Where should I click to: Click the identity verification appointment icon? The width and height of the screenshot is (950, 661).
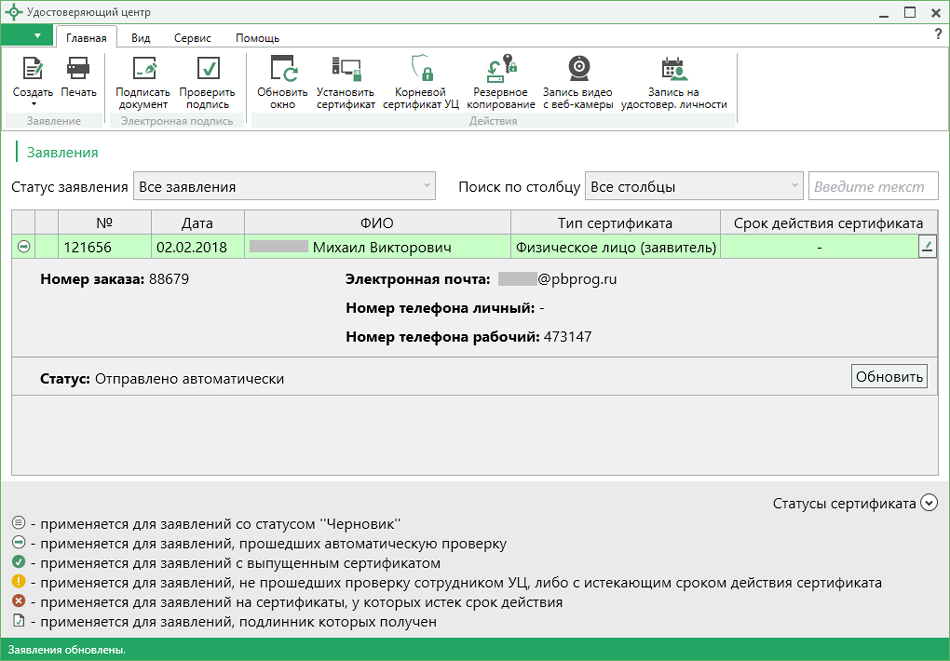coord(673,69)
